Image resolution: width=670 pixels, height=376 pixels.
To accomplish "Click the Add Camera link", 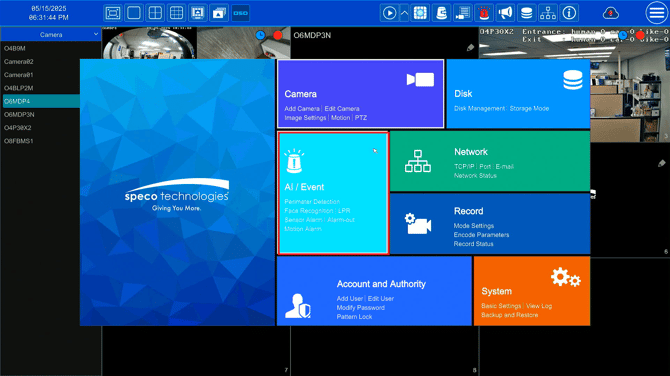I will 302,109.
